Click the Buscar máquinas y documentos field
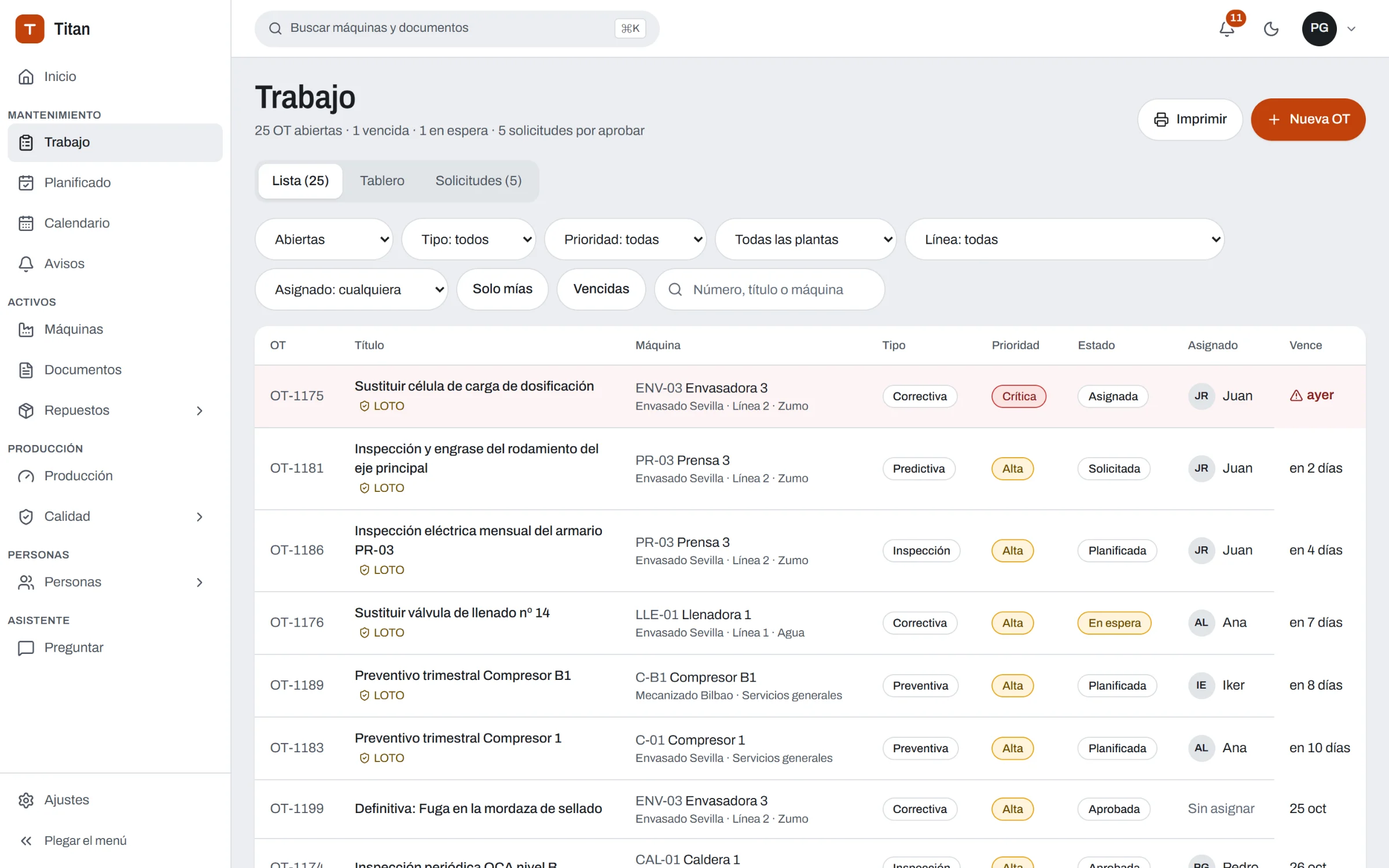 coord(457,28)
